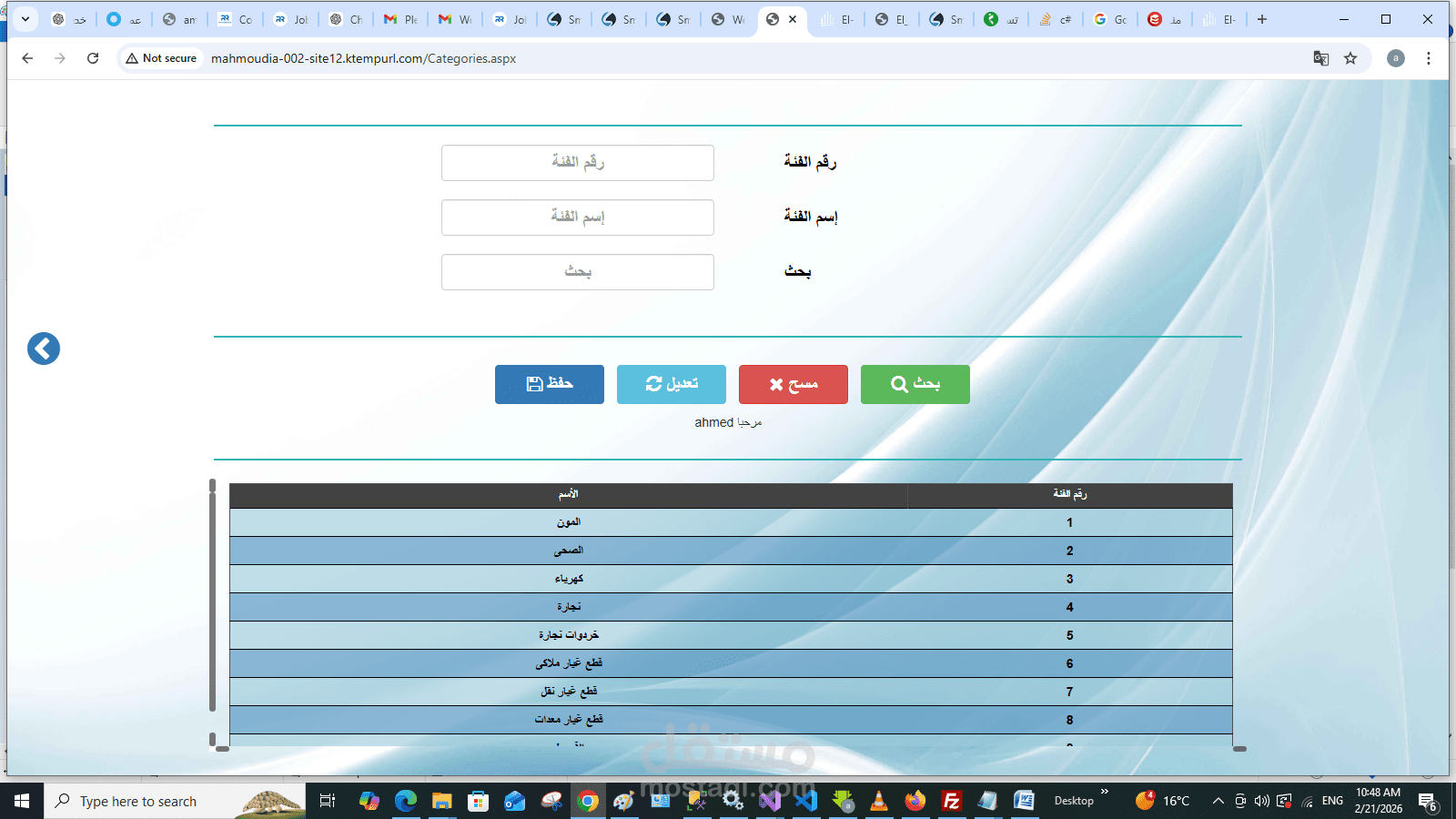This screenshot has width=1456, height=819.
Task: Switch to the 'am' browser tab
Action: point(179,19)
